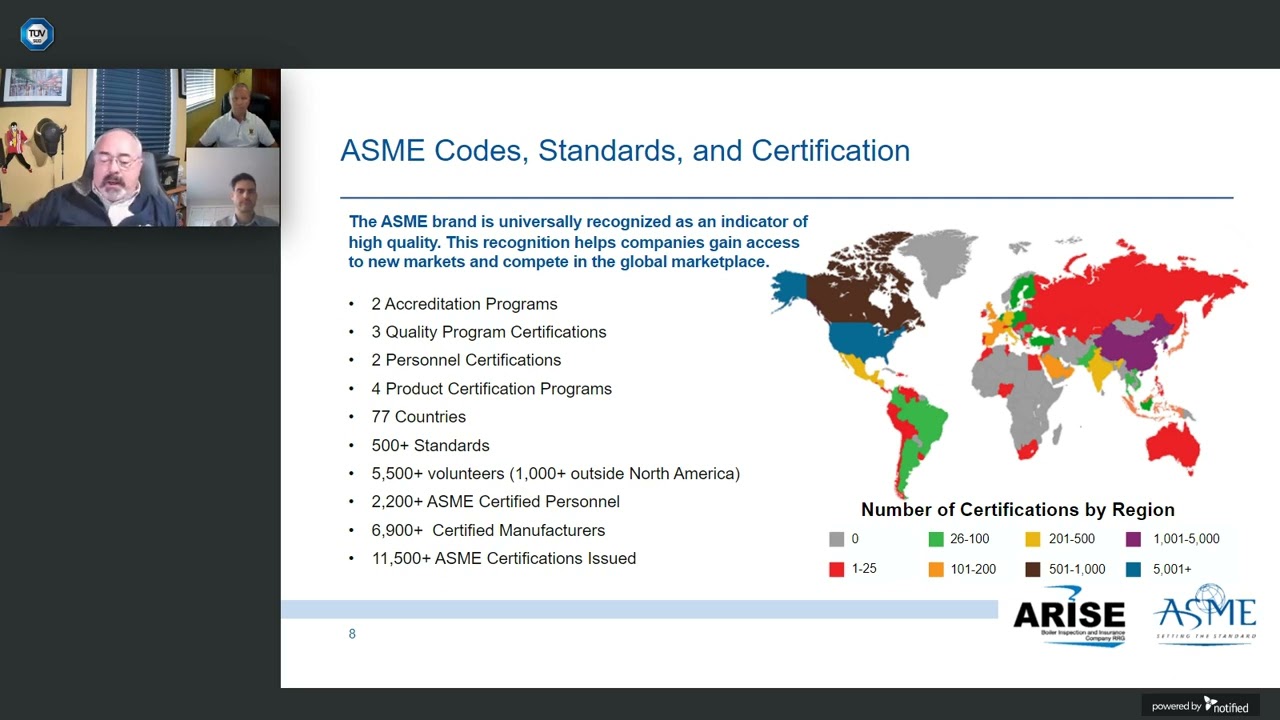Click the '5,500+ volunteers' bullet
This screenshot has height=720, width=1280.
tap(555, 474)
